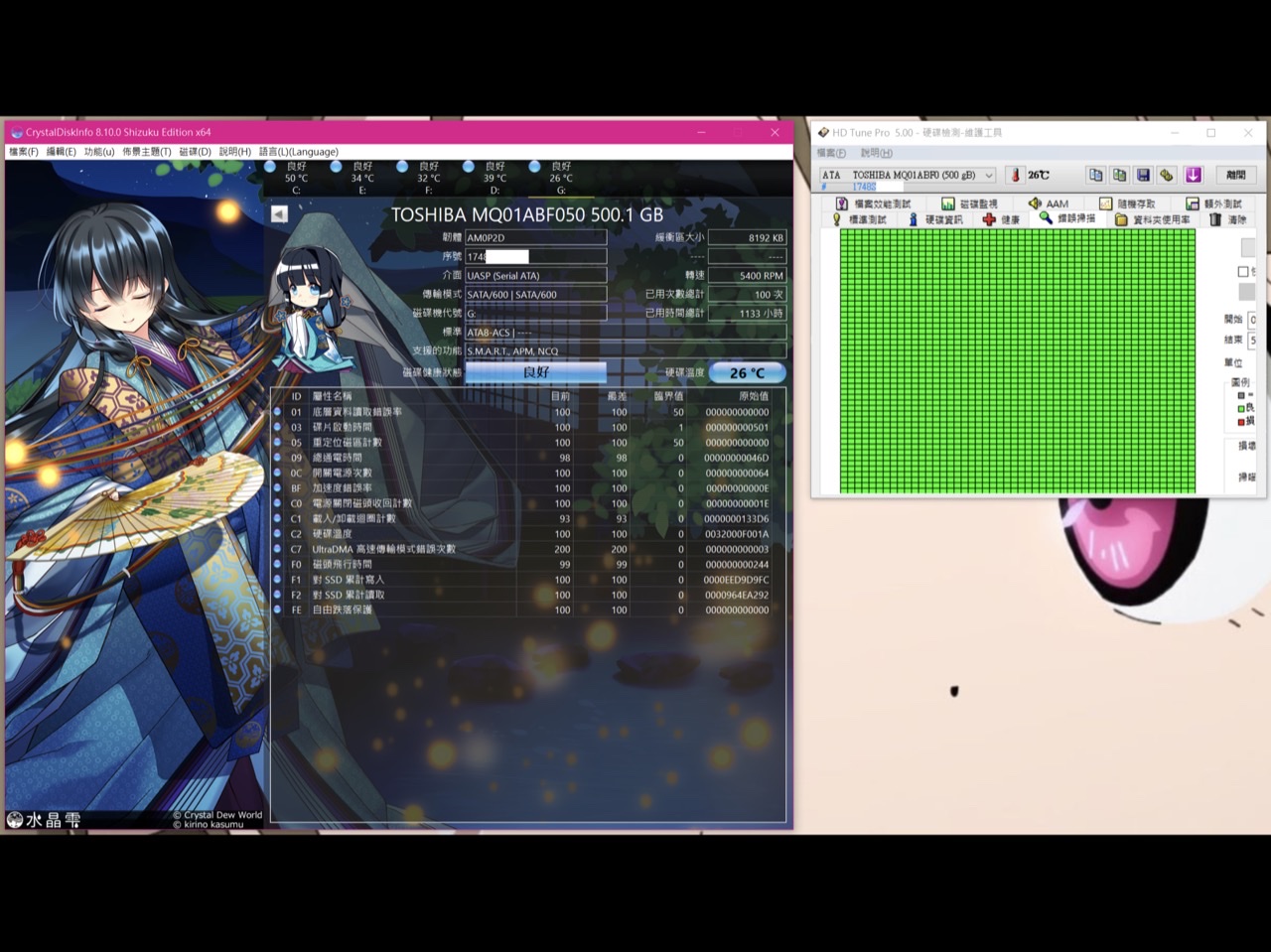Viewport: 1271px width, 952px height.
Task: Switch to 資料夾使用率 tab in HD Tune
Action: (1152, 219)
